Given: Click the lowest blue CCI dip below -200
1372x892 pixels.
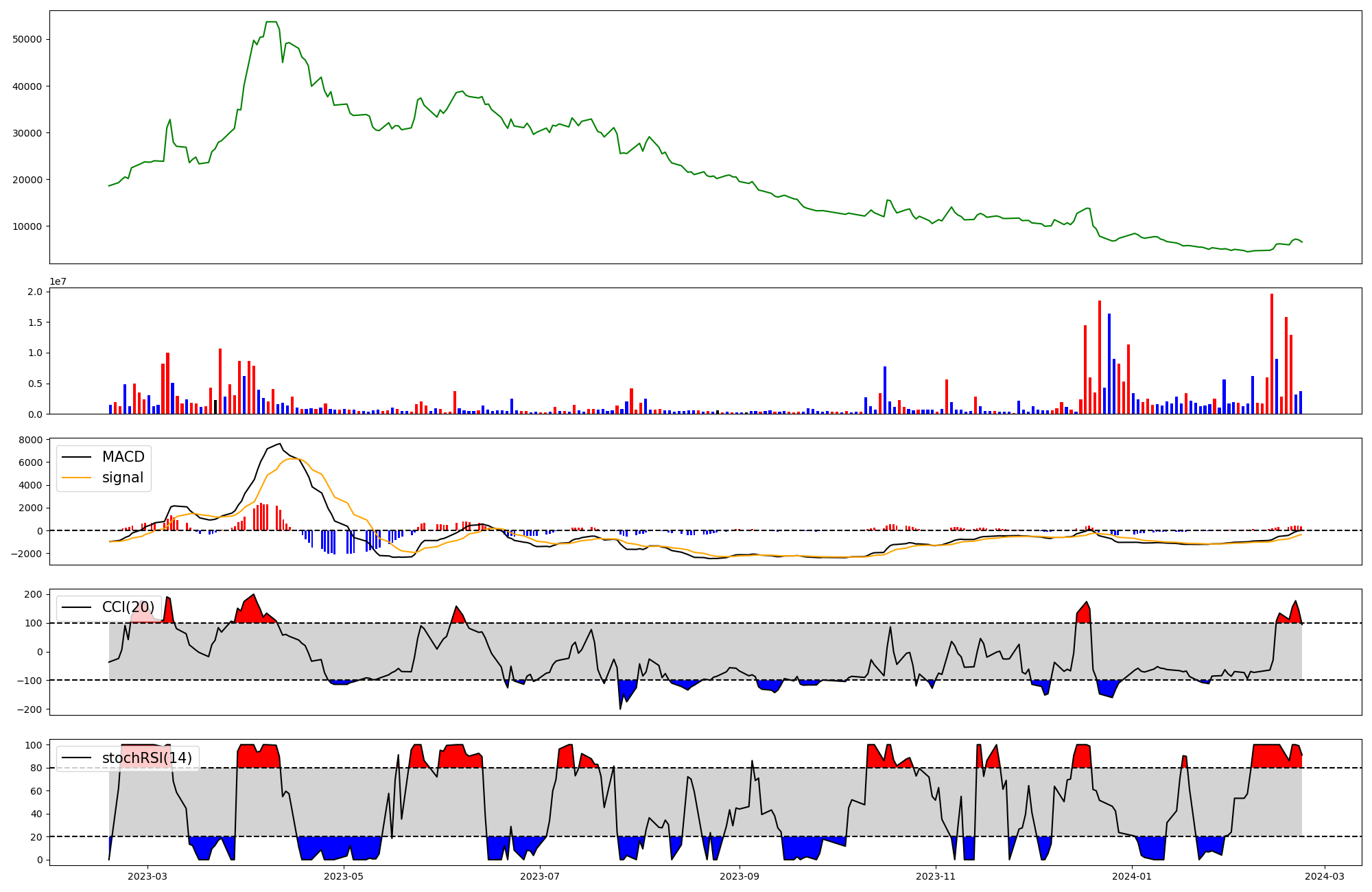Looking at the screenshot, I should tap(620, 708).
